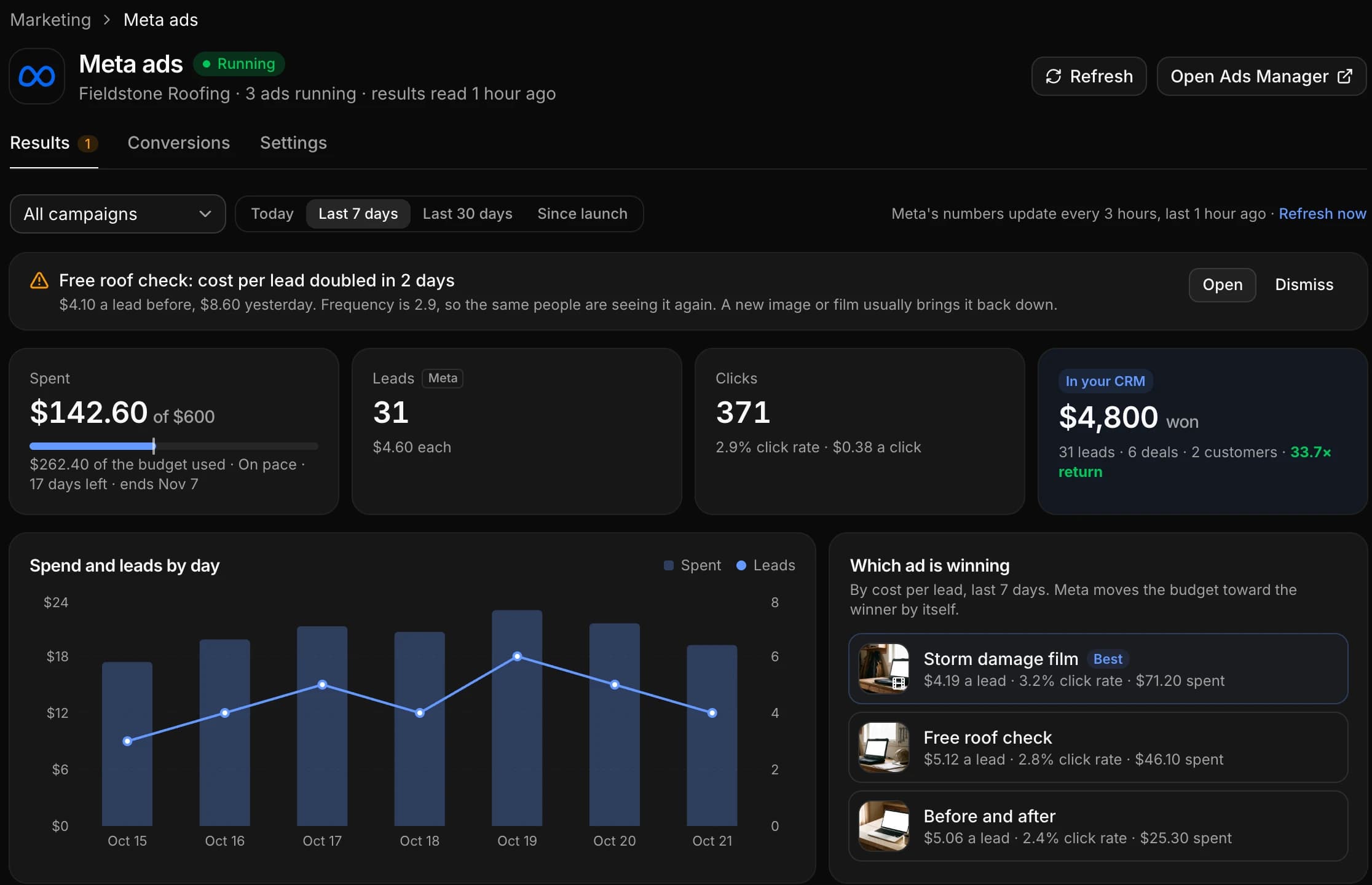Click the Refresh button
1372x885 pixels.
[1089, 76]
